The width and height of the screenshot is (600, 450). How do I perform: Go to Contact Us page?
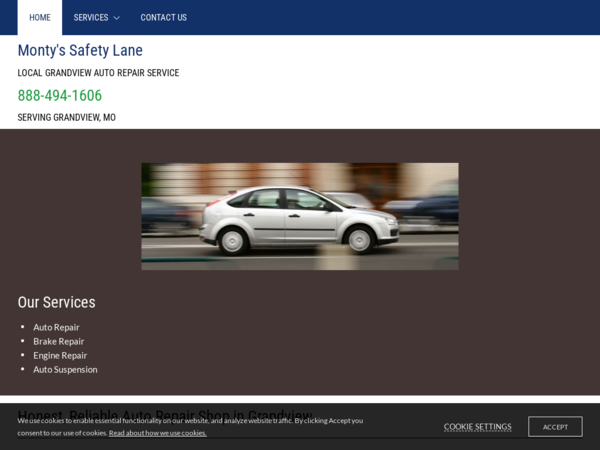pyautogui.click(x=163, y=18)
